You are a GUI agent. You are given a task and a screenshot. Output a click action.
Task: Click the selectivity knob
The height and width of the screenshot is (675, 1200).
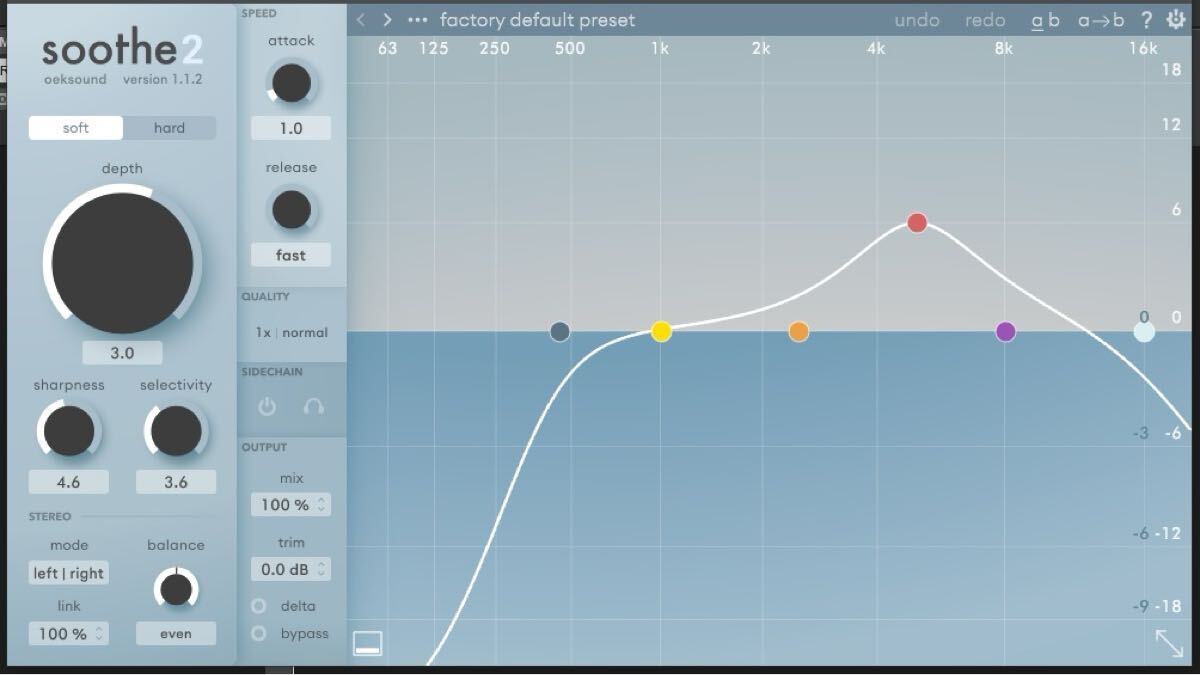click(x=176, y=431)
